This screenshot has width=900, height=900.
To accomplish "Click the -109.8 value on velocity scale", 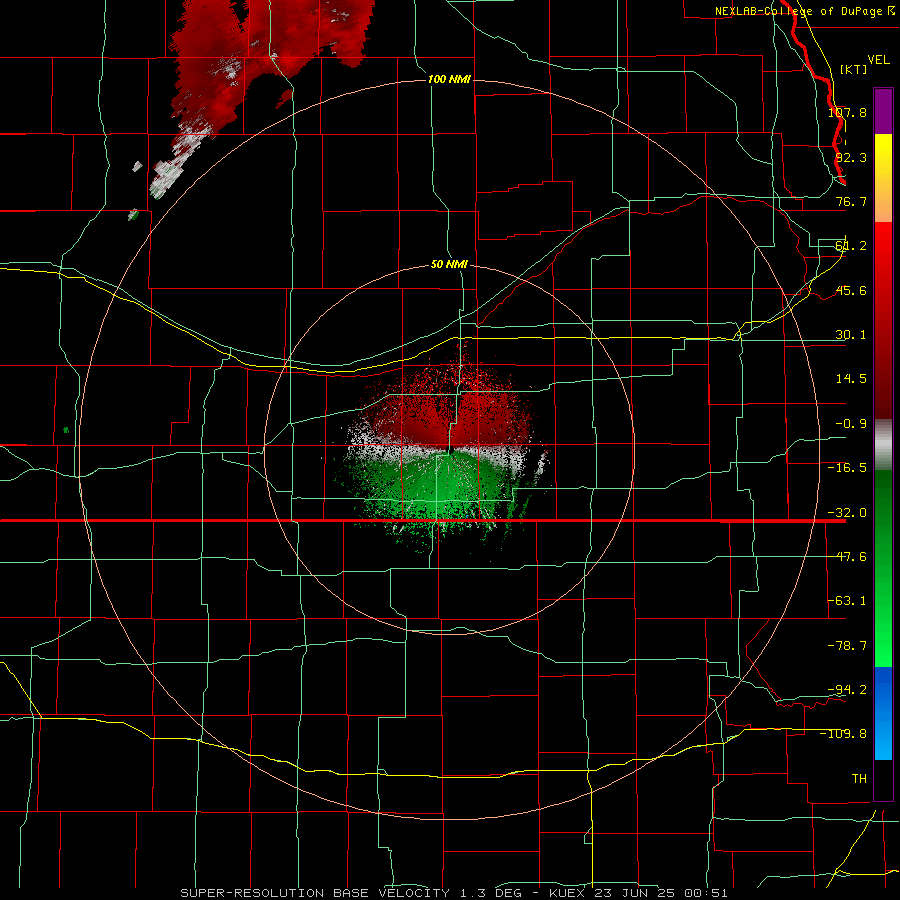I will pos(844,734).
